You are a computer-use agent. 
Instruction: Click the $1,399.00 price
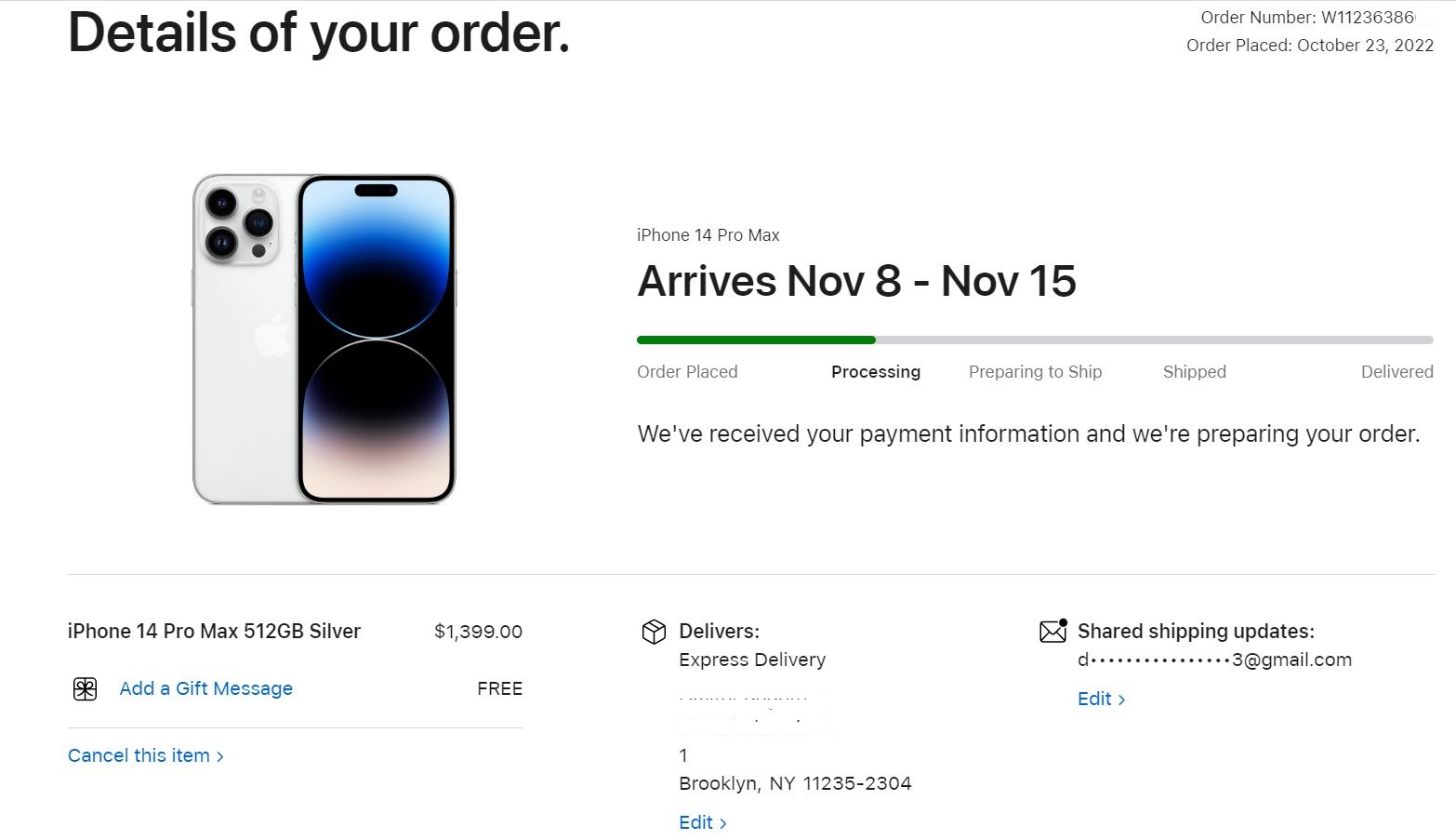[x=478, y=632]
